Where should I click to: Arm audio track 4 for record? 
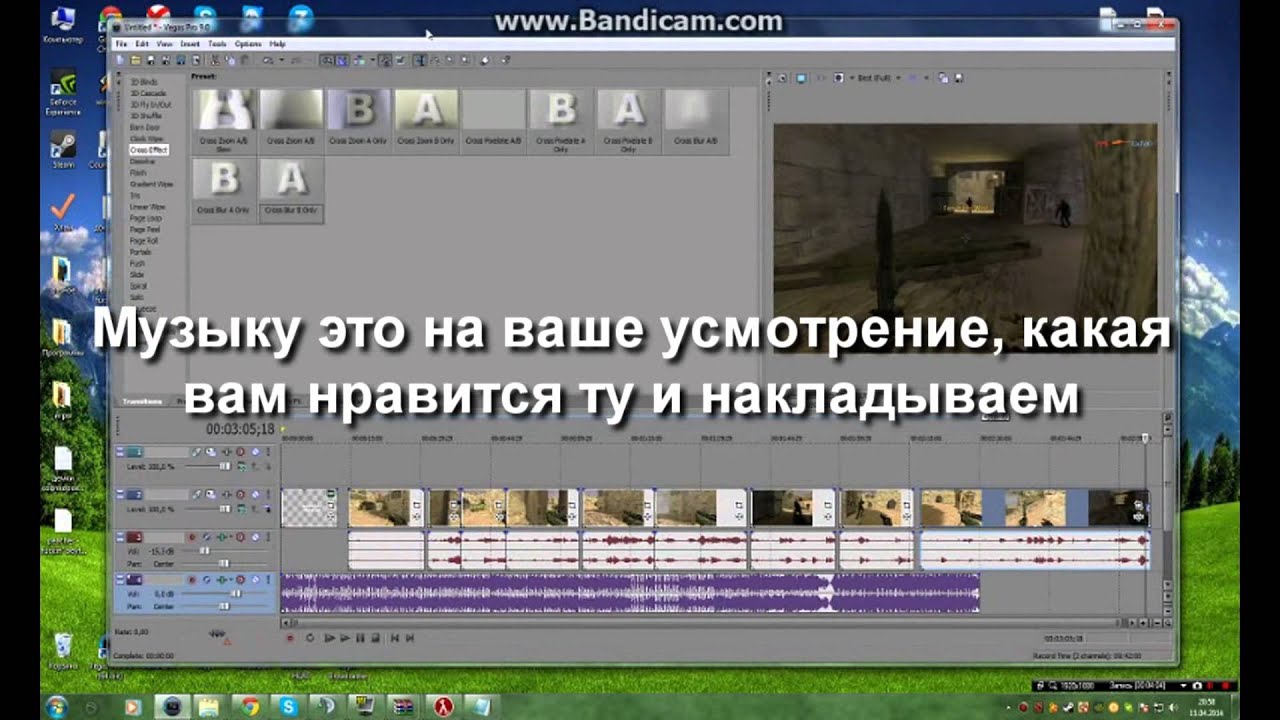pyautogui.click(x=192, y=580)
